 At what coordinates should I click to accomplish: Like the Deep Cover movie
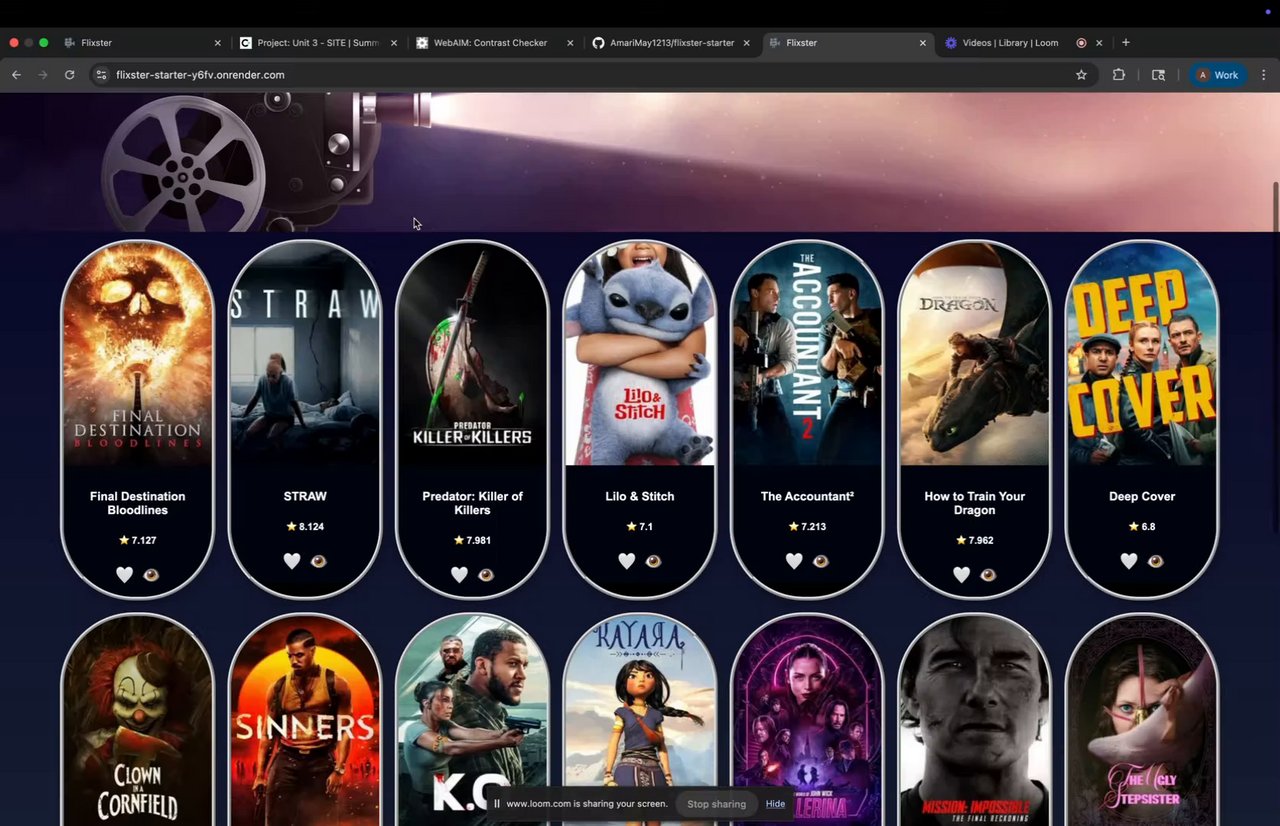[x=1129, y=561]
